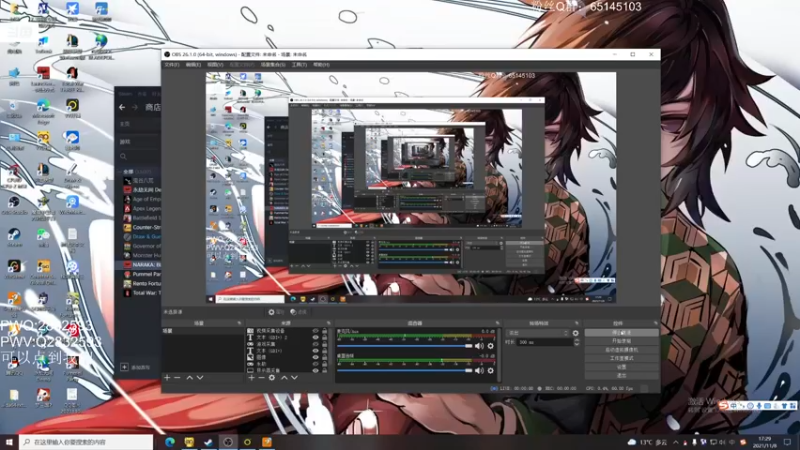Open Steam from the taskbar

click(x=209, y=442)
